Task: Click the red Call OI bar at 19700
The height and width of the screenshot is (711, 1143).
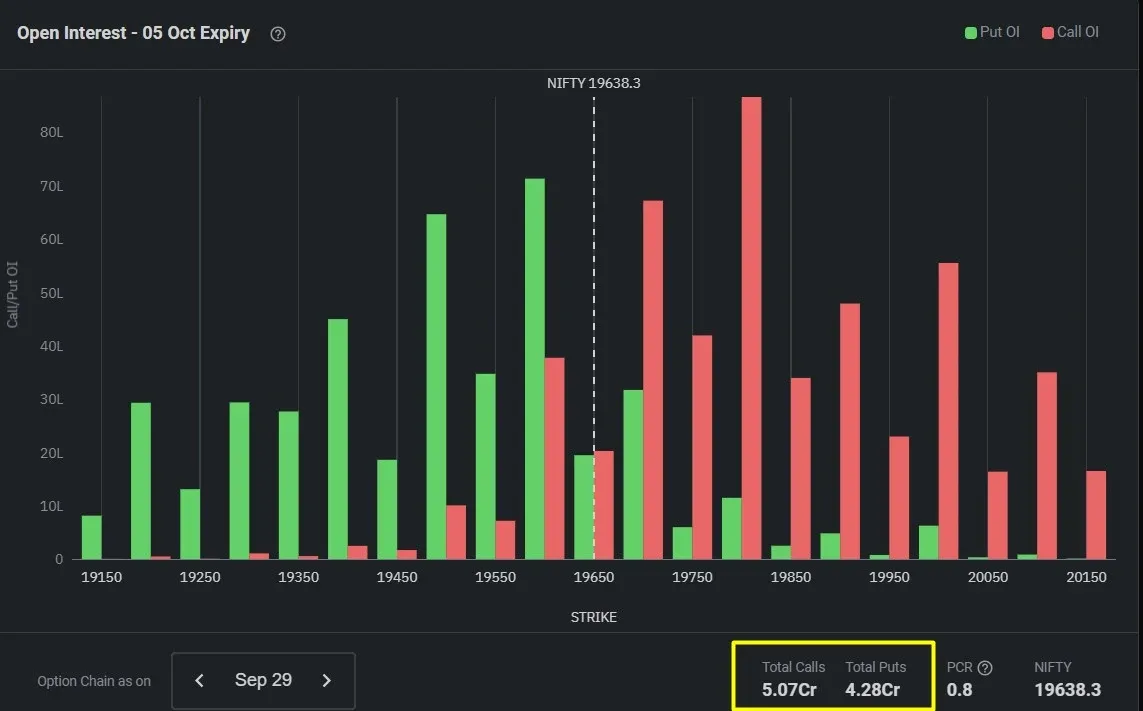Action: tap(653, 380)
